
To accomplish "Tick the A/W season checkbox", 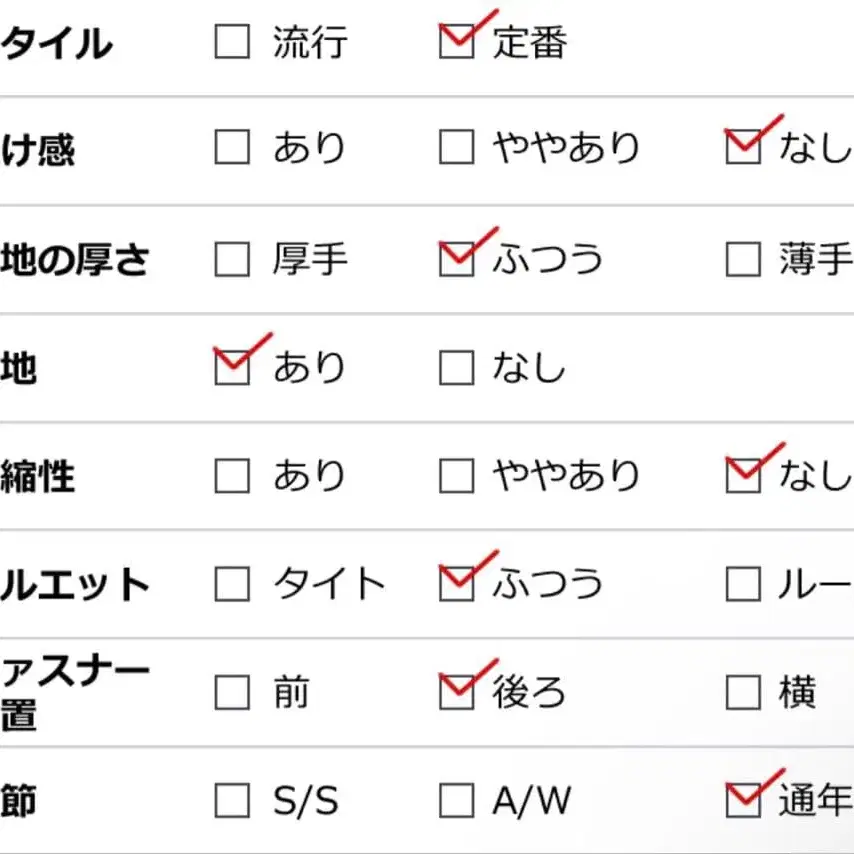I will pos(456,800).
